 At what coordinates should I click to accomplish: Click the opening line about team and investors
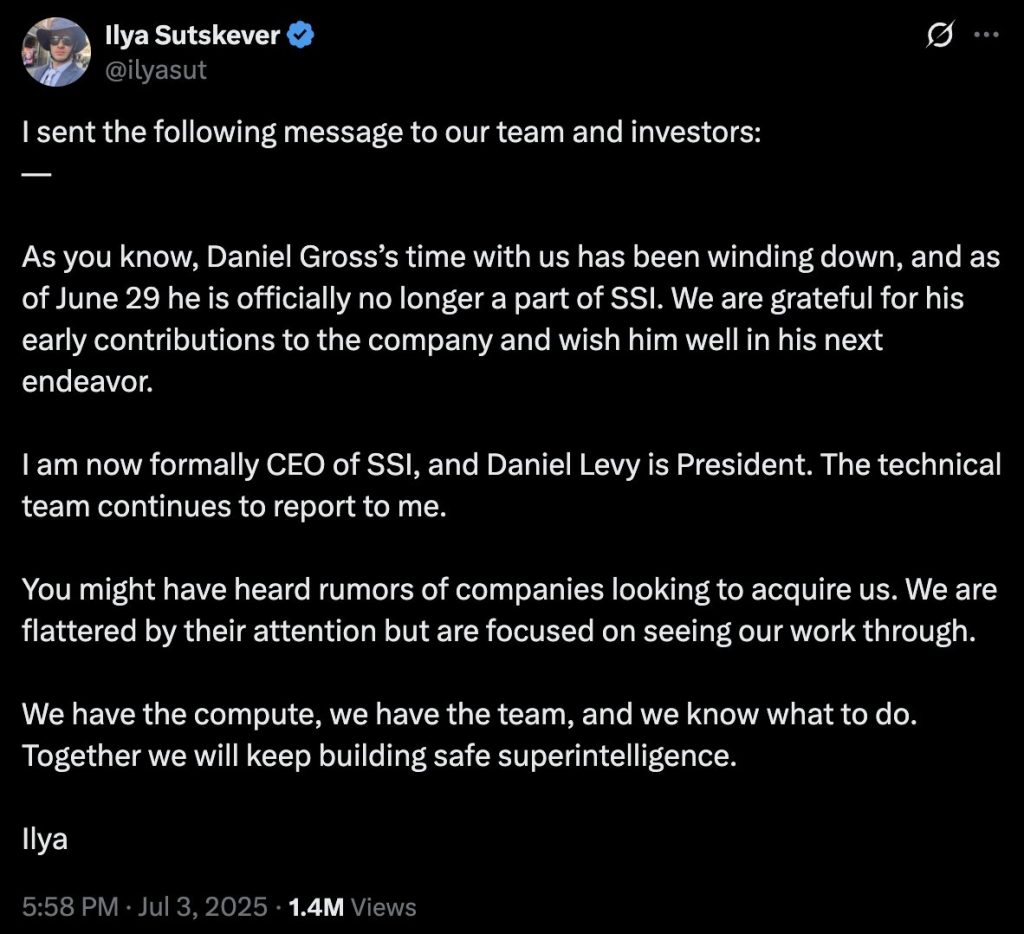[391, 133]
